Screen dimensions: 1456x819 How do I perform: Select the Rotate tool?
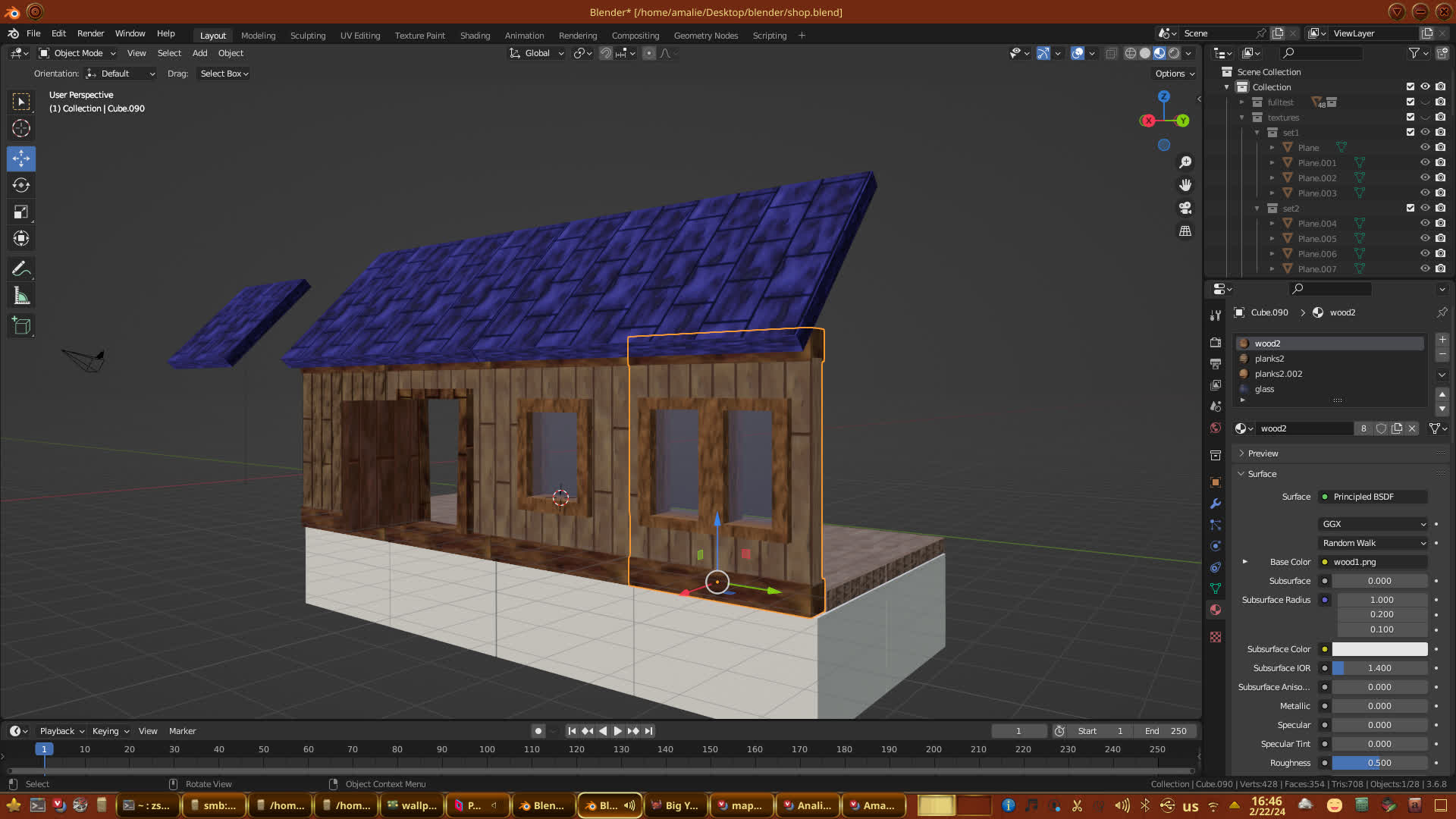point(21,185)
